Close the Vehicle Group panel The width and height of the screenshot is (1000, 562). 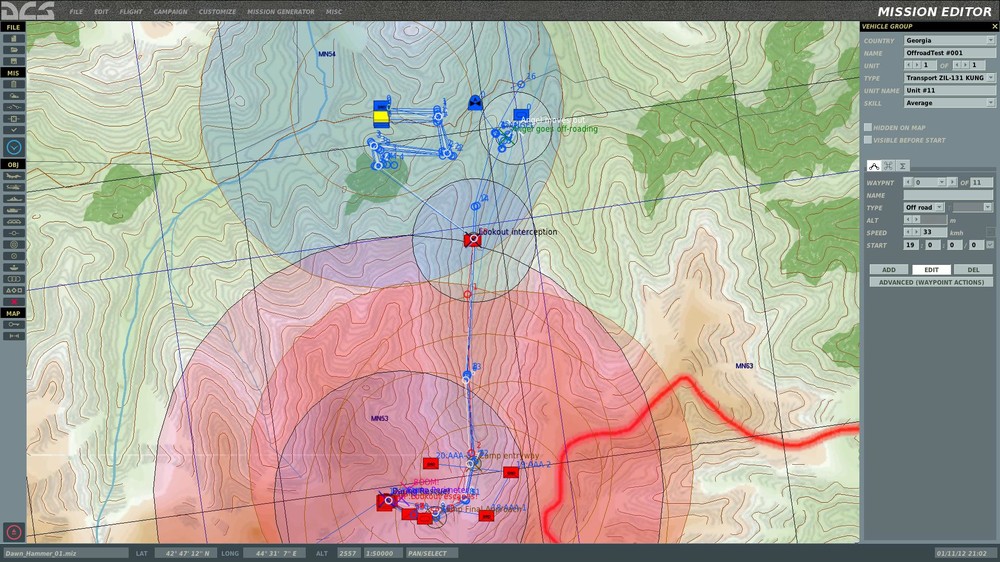994,26
